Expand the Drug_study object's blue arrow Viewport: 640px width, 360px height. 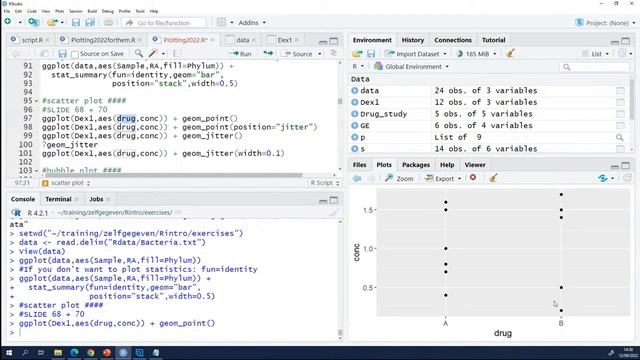click(354, 114)
